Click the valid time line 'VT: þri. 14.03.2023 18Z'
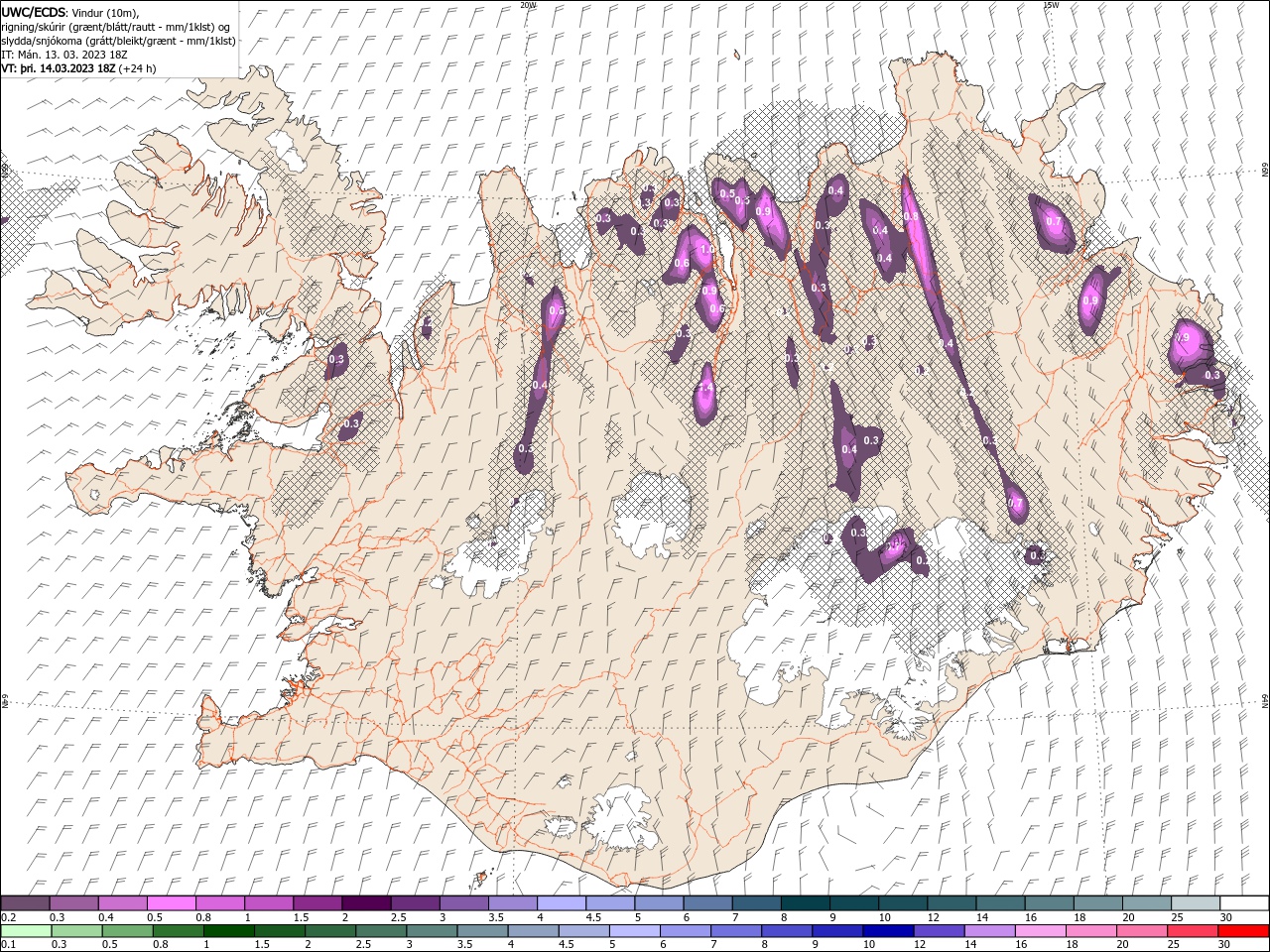This screenshot has height=952, width=1270. click(x=60, y=68)
